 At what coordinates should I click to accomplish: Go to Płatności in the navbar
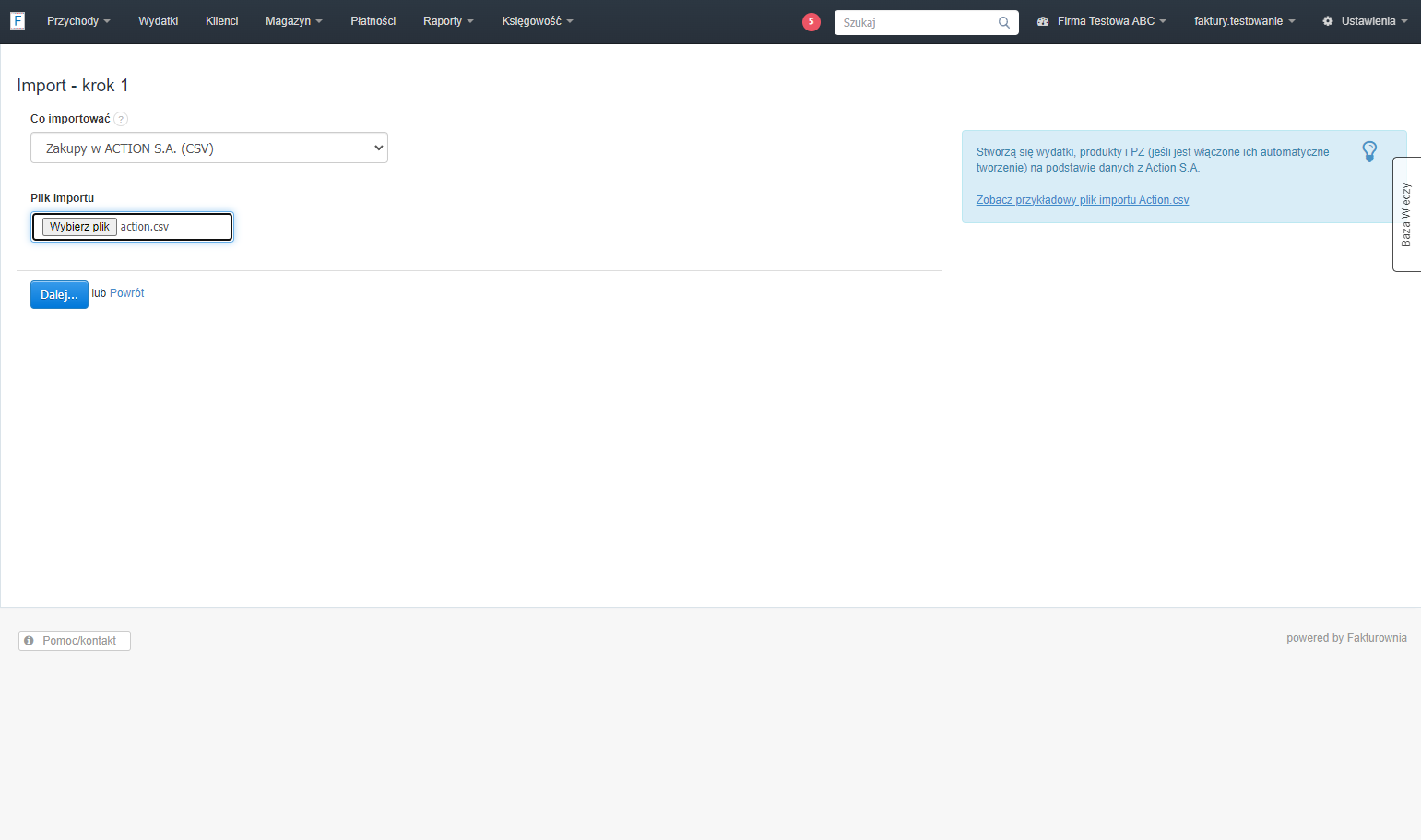pos(373,21)
